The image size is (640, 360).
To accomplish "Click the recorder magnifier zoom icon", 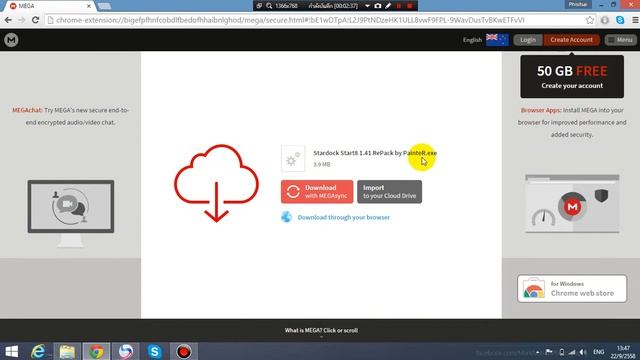I will pos(269,6).
